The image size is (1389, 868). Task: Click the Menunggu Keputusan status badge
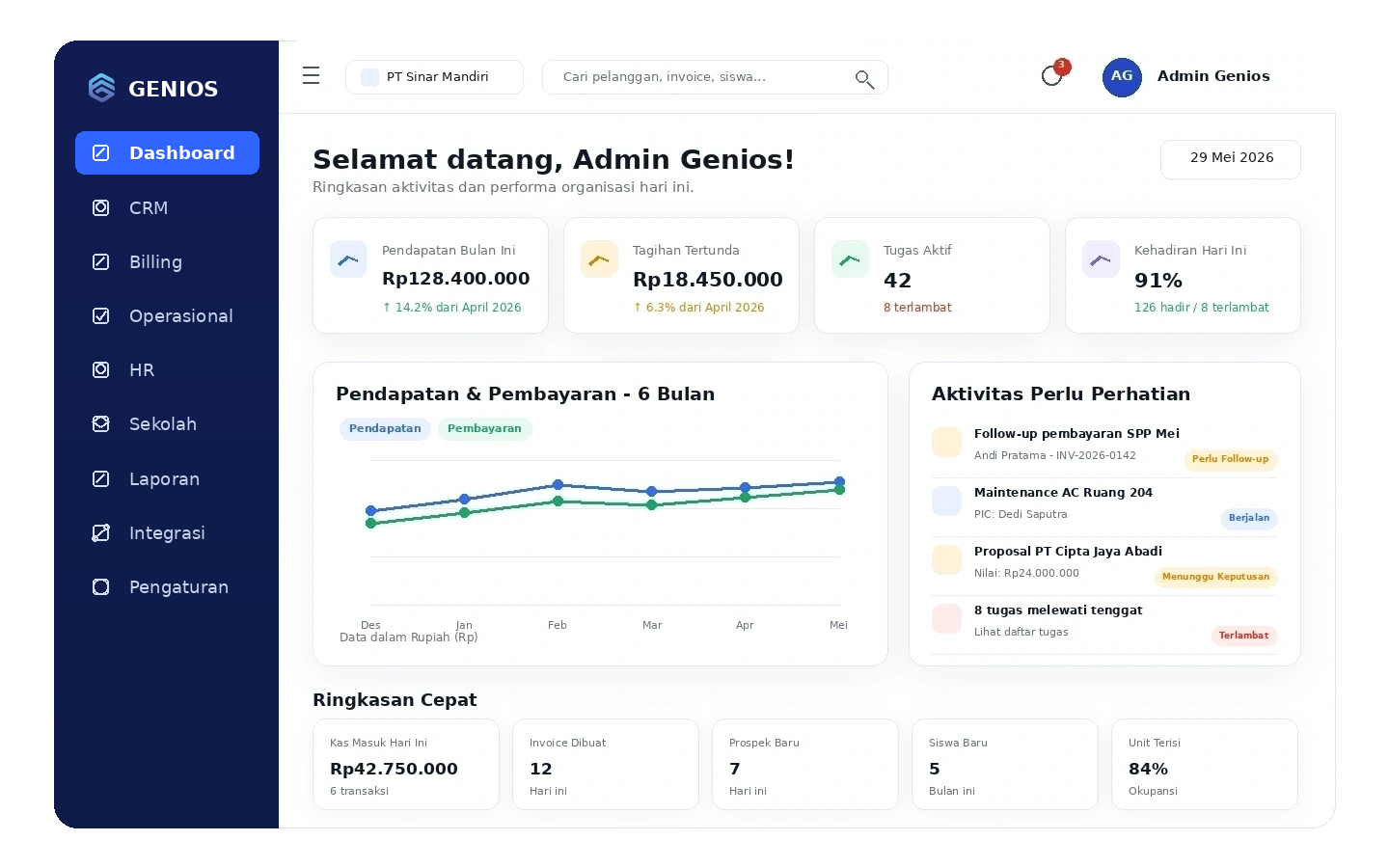[x=1215, y=578]
